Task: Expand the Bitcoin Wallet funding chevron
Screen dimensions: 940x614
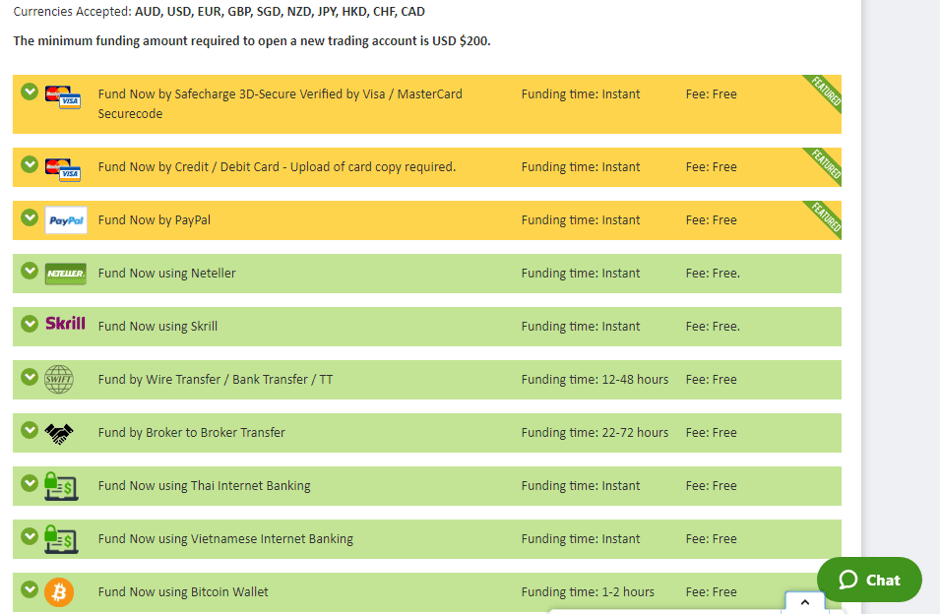Action: 29,589
